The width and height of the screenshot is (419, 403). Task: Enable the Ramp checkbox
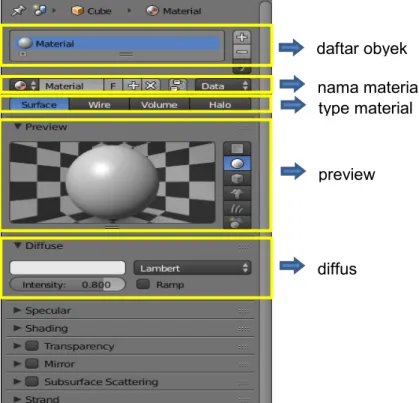click(143, 284)
